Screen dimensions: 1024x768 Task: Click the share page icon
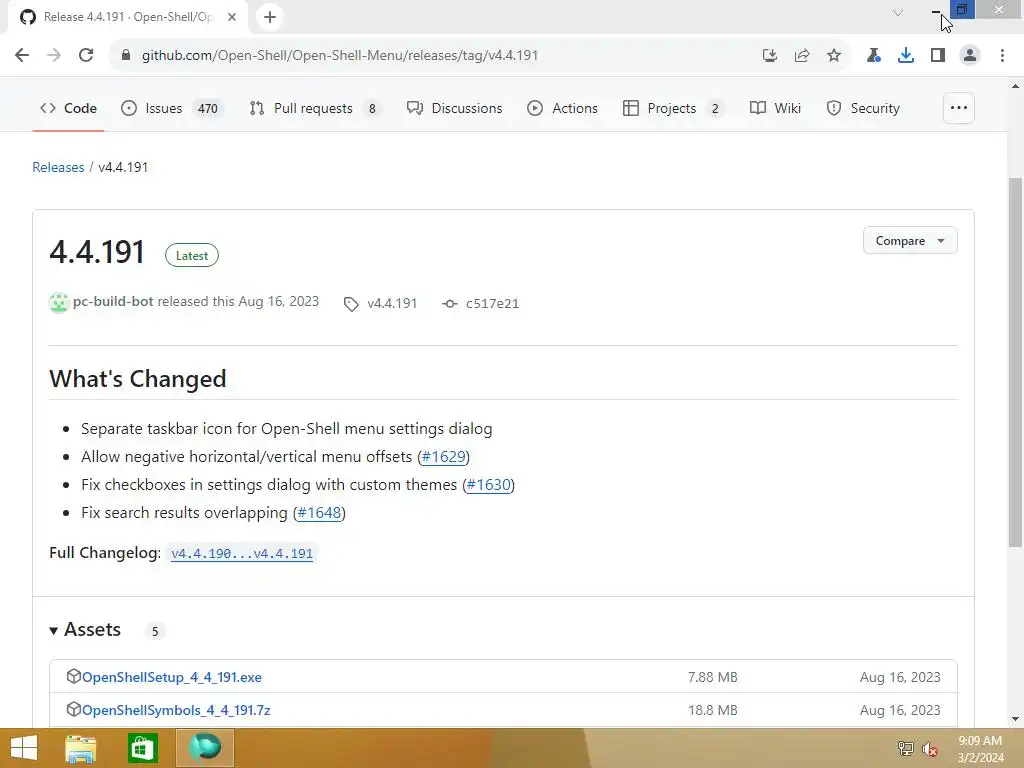pyautogui.click(x=802, y=56)
